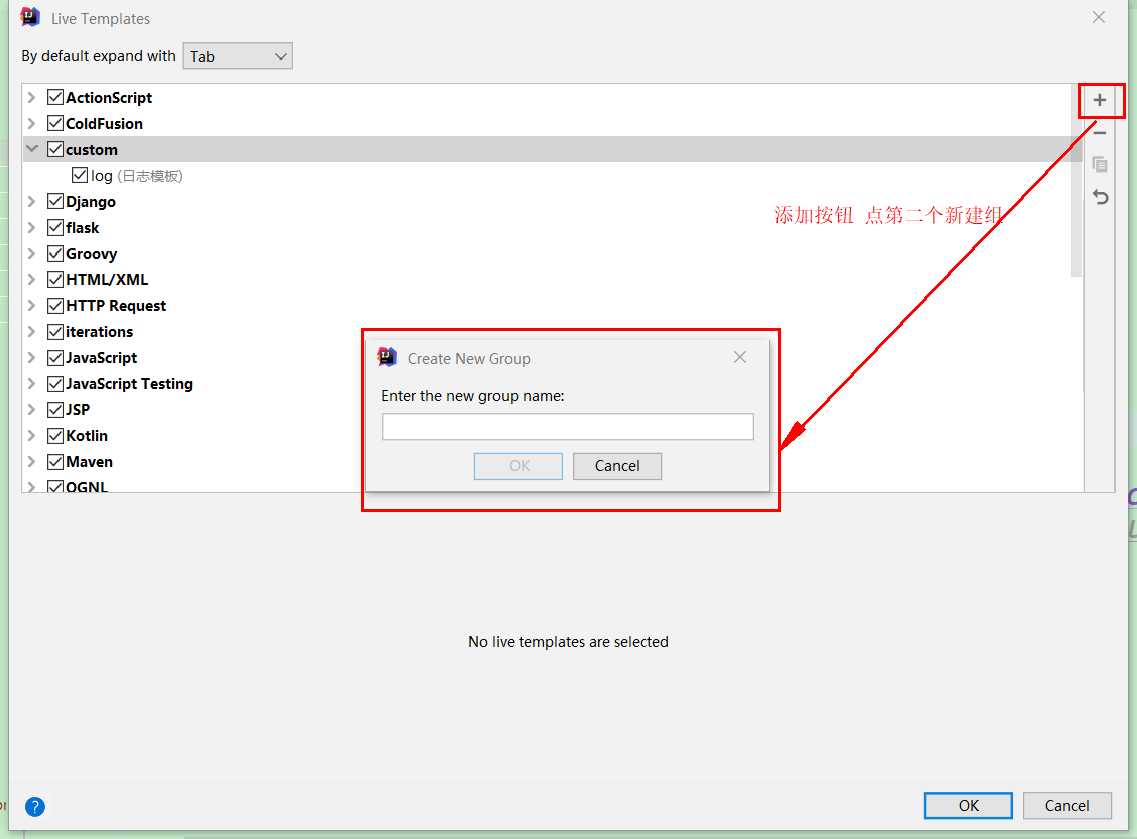Toggle the JavaScript Testing checkbox
Screen dimensions: 1137x839
point(55,384)
